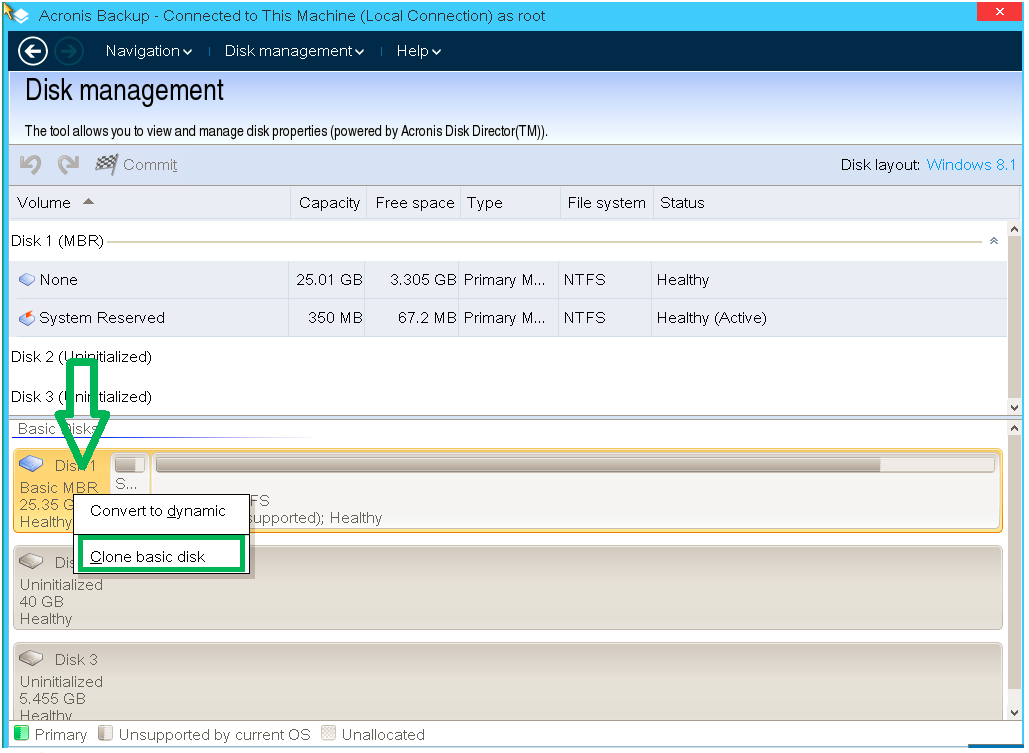Click the undo arrow icon
This screenshot has width=1029, height=753.
(x=30, y=164)
